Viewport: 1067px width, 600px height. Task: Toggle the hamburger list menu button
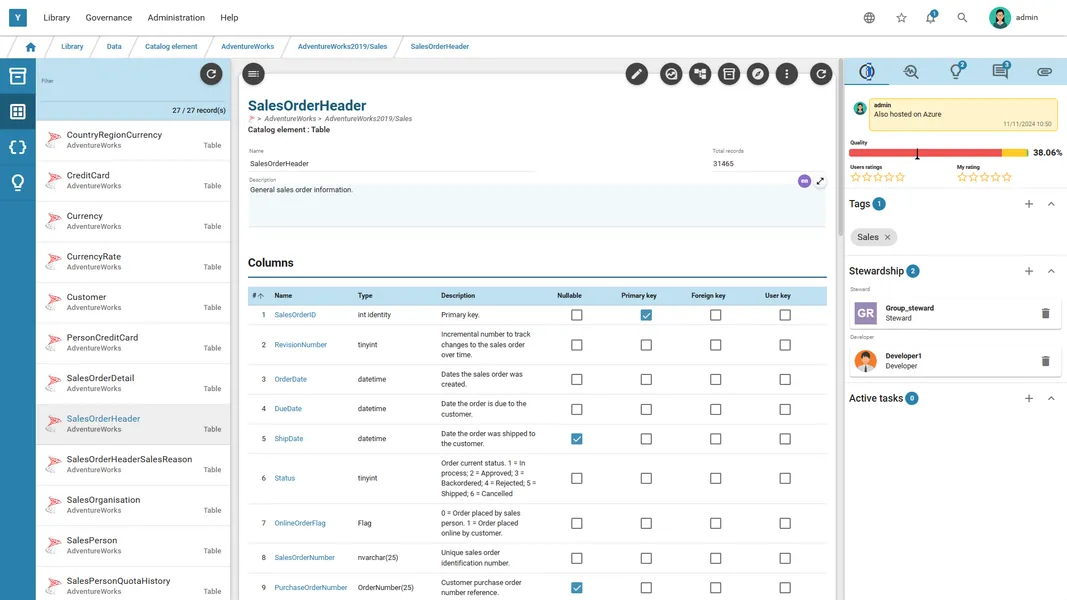(x=253, y=73)
